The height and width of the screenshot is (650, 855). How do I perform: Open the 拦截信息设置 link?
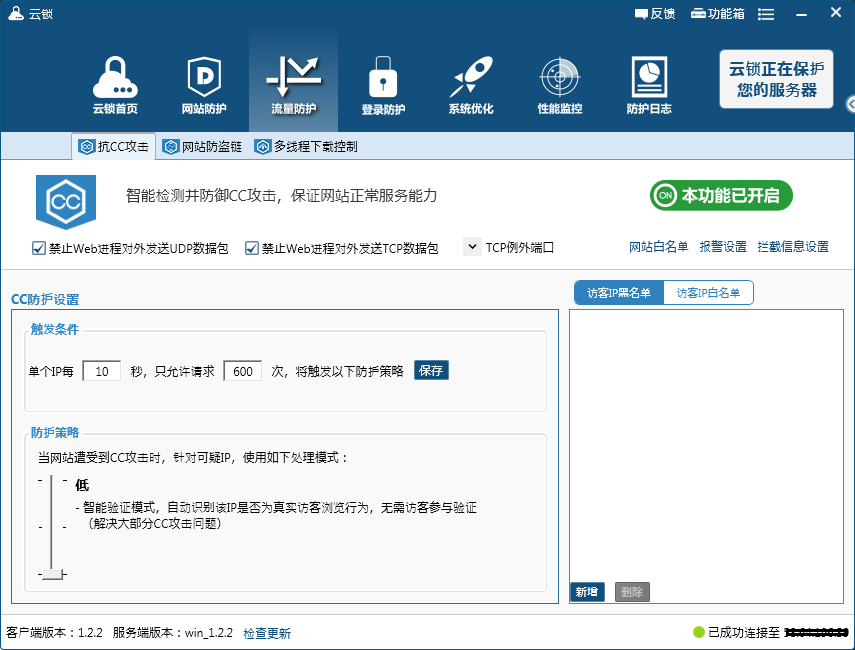tap(793, 247)
